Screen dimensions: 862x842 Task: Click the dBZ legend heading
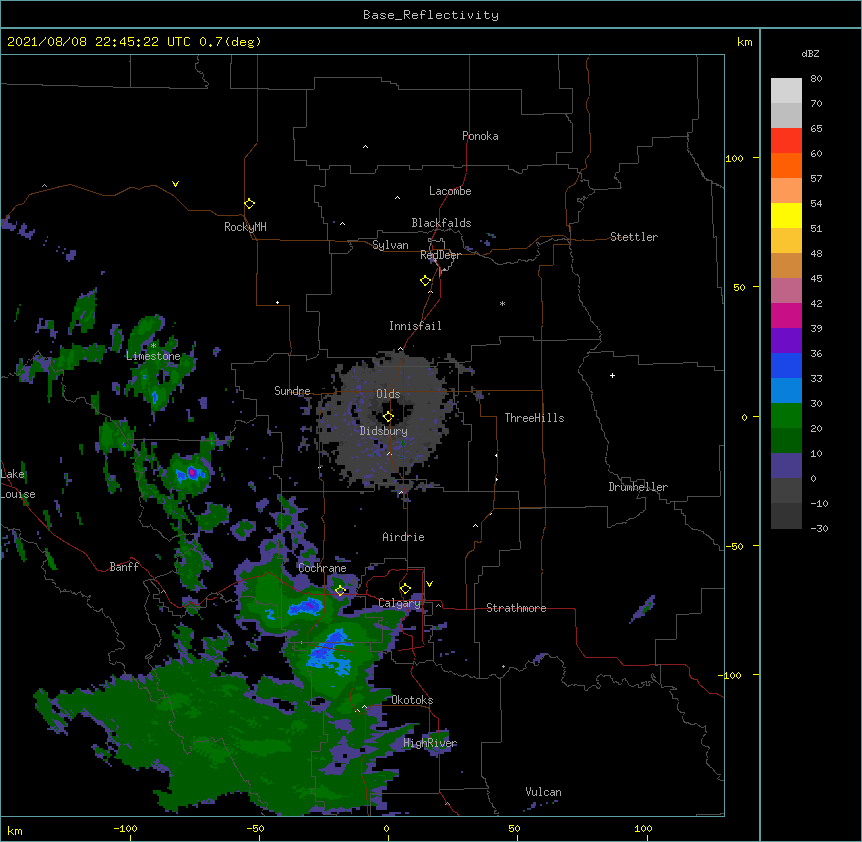click(x=810, y=53)
